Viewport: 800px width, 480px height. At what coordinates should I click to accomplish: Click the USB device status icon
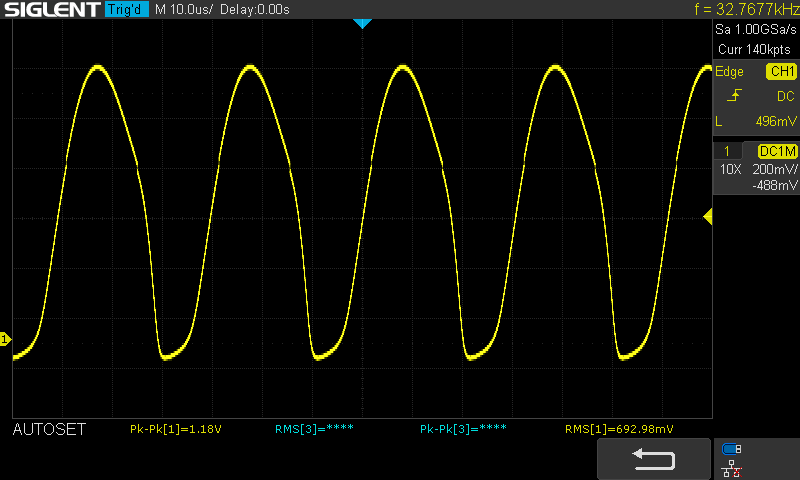click(x=732, y=449)
